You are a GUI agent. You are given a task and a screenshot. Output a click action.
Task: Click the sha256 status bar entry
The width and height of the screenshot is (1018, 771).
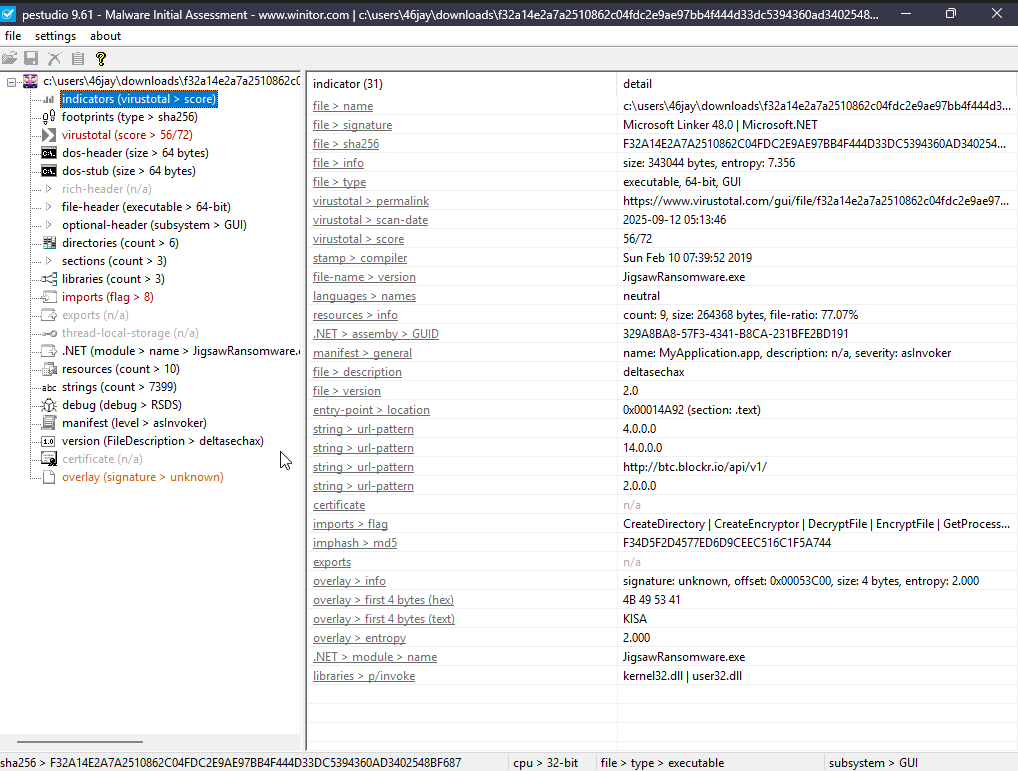[x=231, y=763]
